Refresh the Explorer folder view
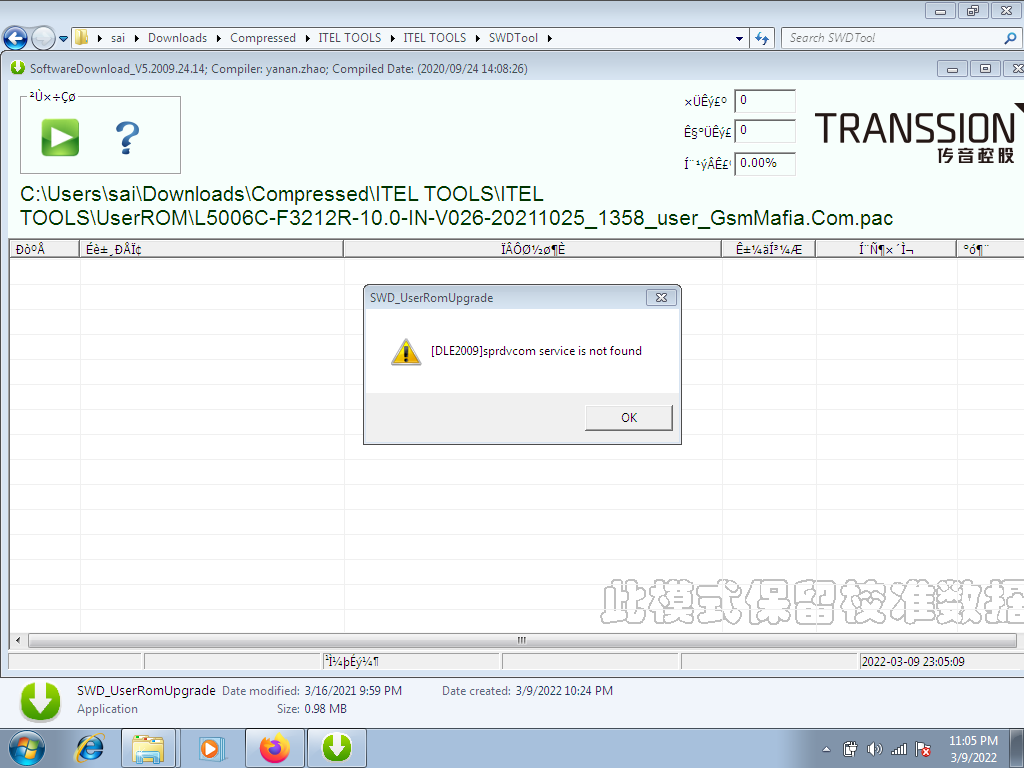Image resolution: width=1024 pixels, height=768 pixels. pyautogui.click(x=761, y=39)
